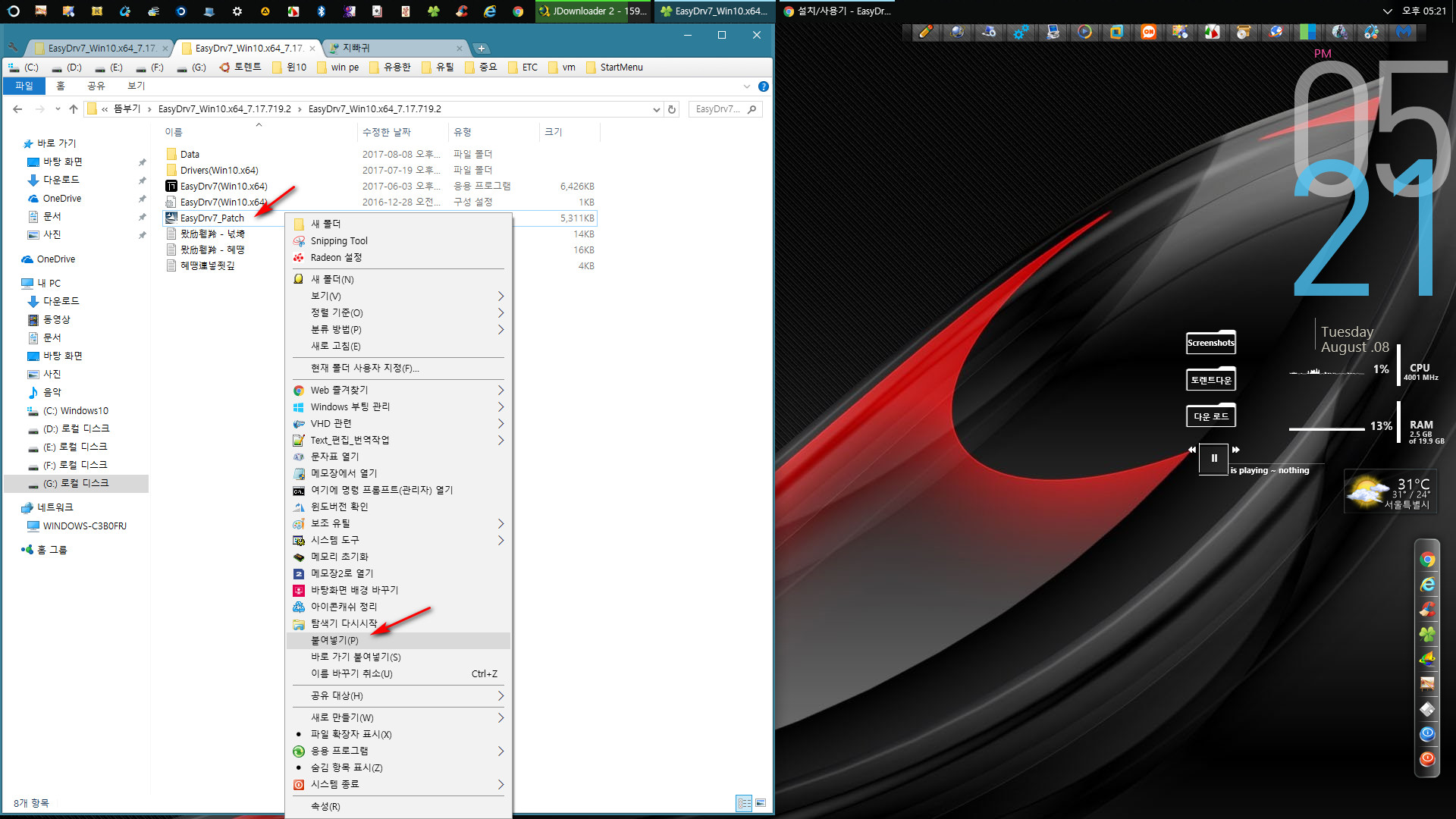Click the Chrome icon in the right dock
The height and width of the screenshot is (819, 1456).
point(1427,560)
